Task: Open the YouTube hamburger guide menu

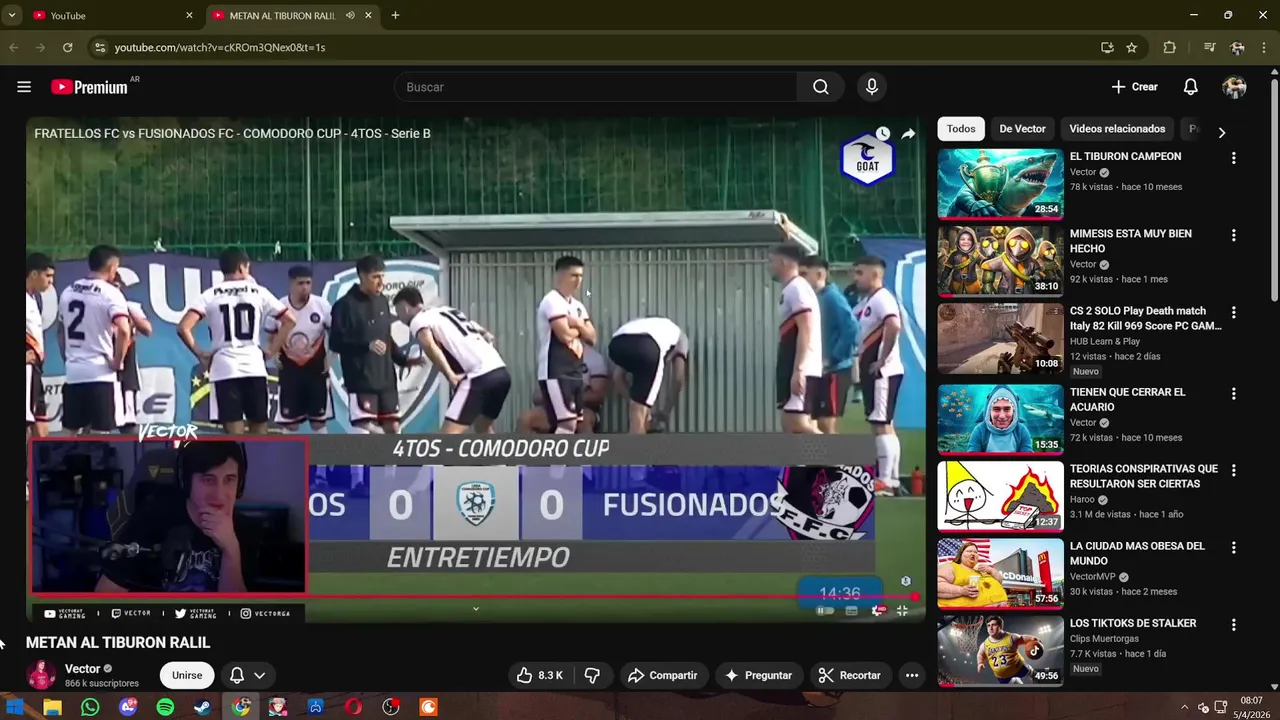Action: pyautogui.click(x=24, y=87)
